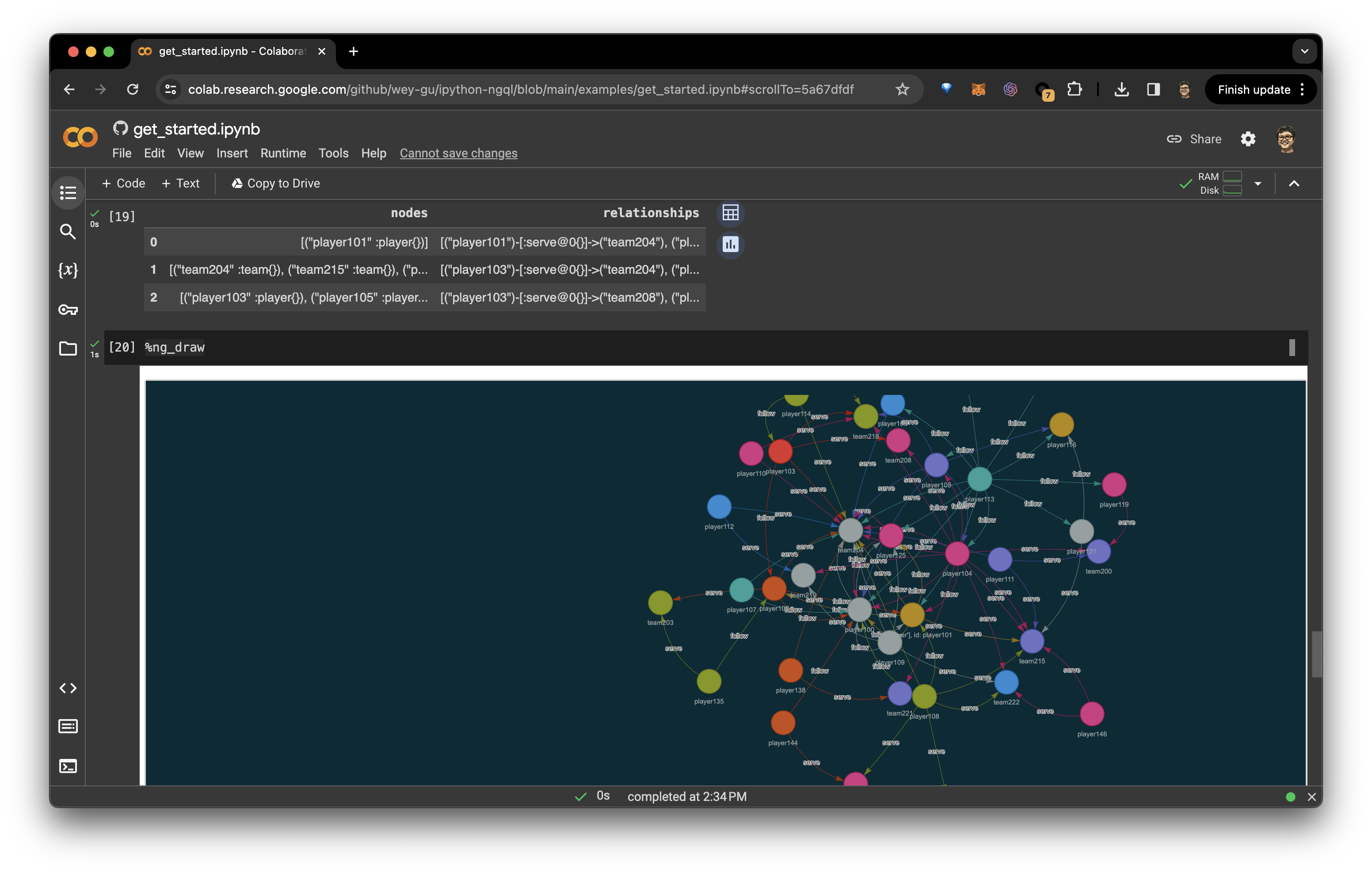Open the Insert menu
Screen dimensions: 1372x873
pos(232,153)
